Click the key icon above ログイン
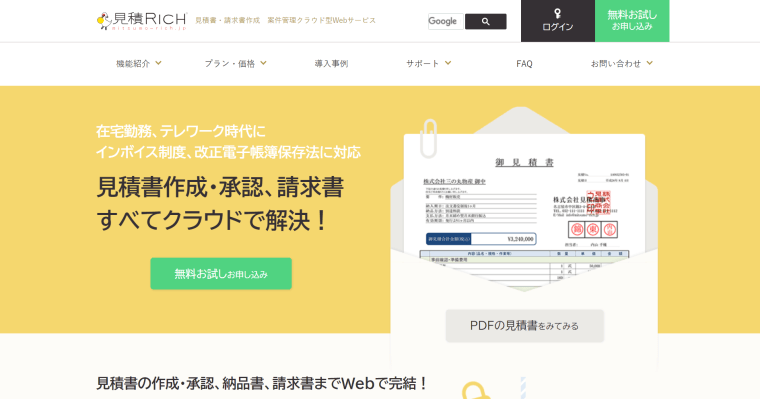Screen dimensions: 760x399 (x=557, y=13)
